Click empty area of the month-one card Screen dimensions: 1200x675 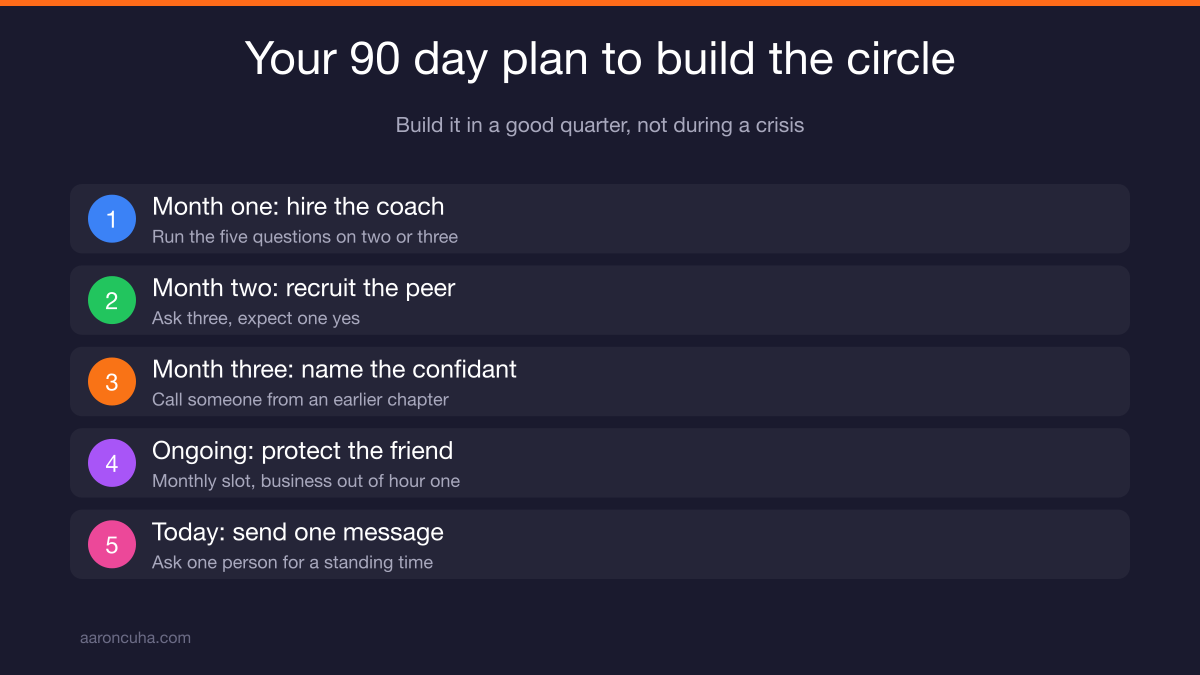800,219
